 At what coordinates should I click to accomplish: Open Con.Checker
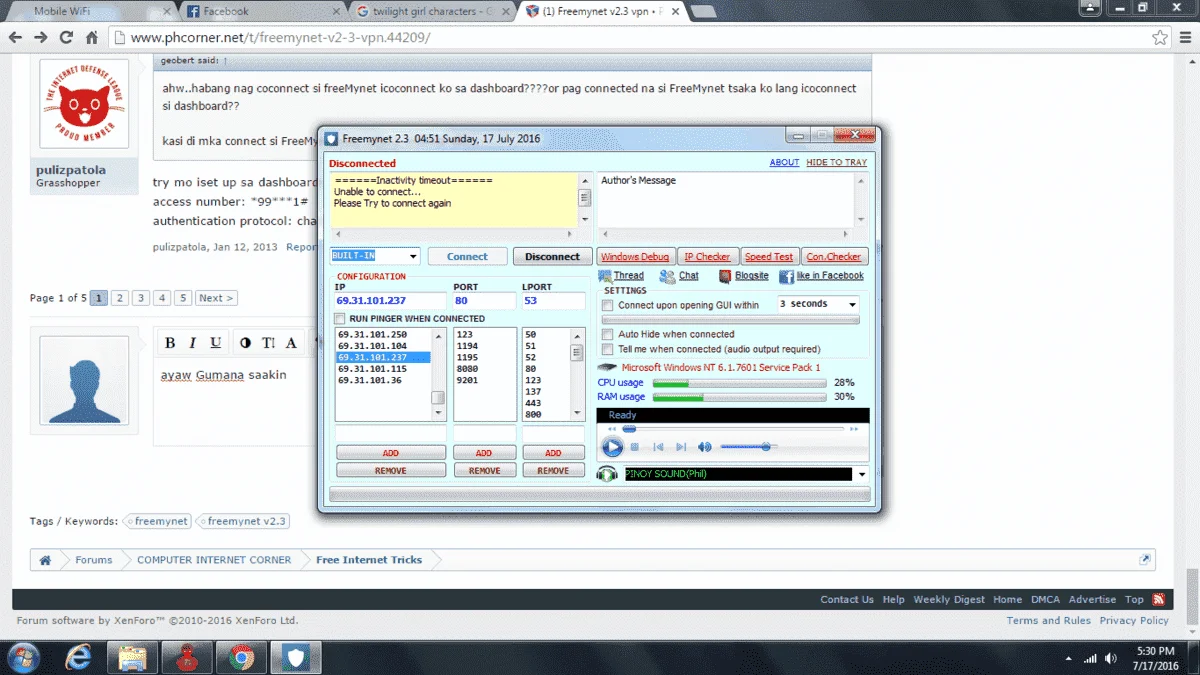[x=834, y=257]
